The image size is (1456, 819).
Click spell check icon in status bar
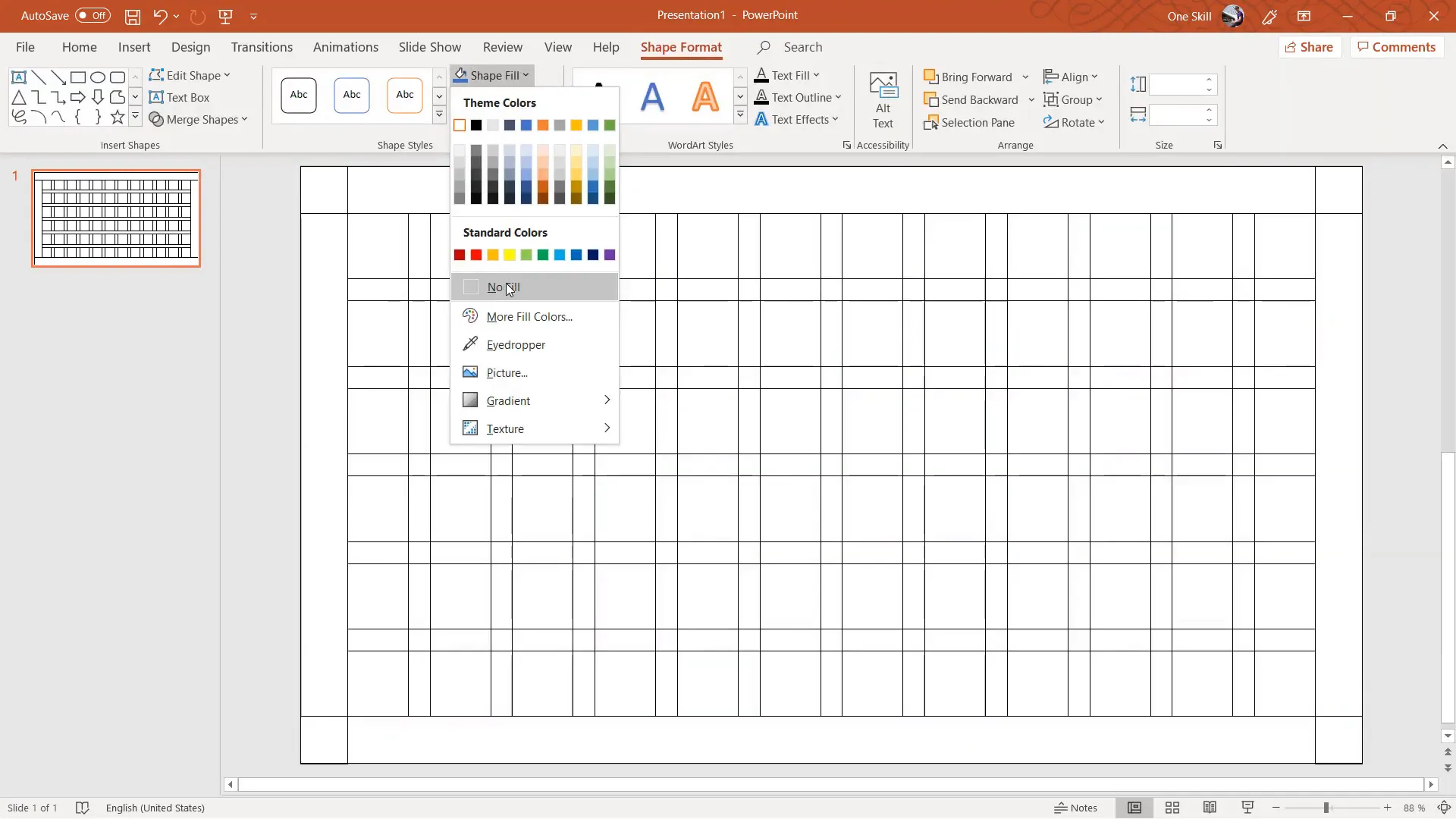click(83, 808)
